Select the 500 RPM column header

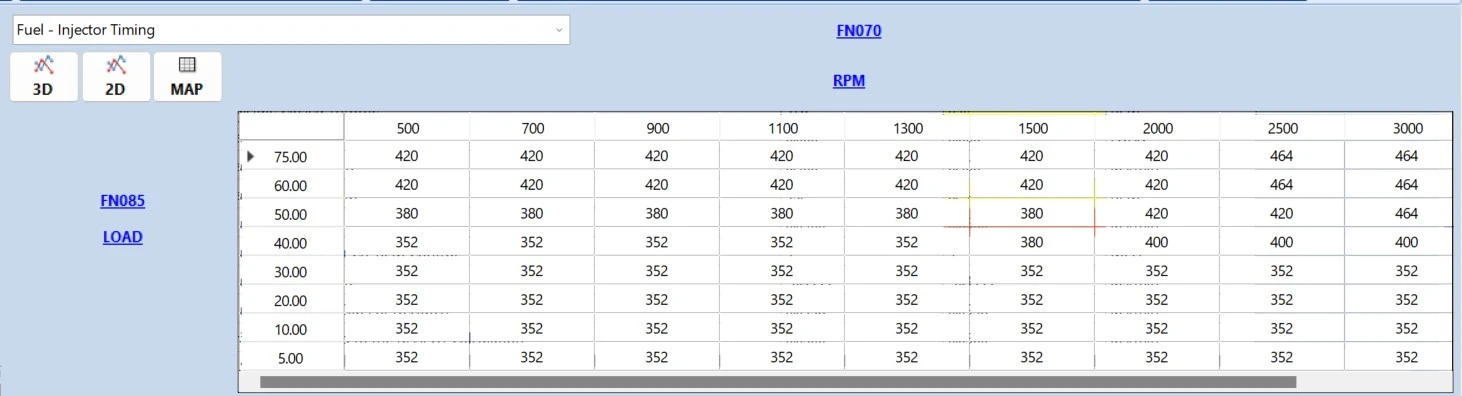point(407,128)
